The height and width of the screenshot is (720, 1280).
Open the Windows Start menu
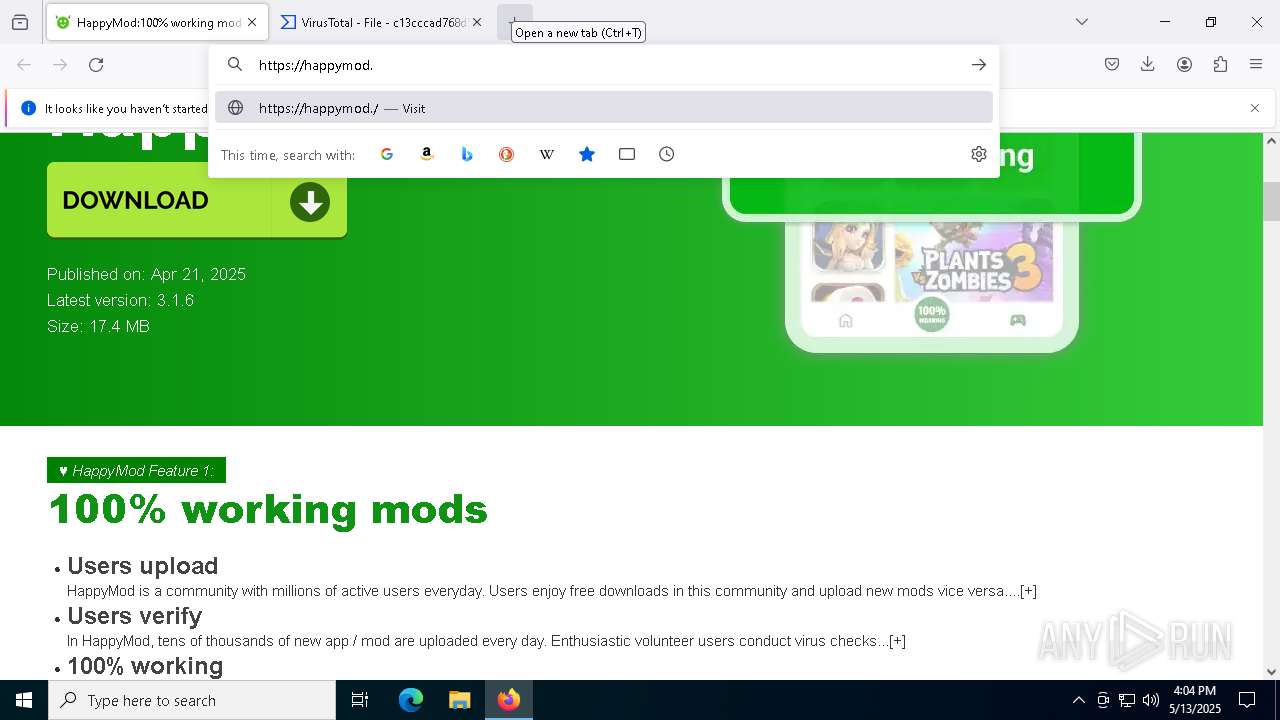click(24, 700)
